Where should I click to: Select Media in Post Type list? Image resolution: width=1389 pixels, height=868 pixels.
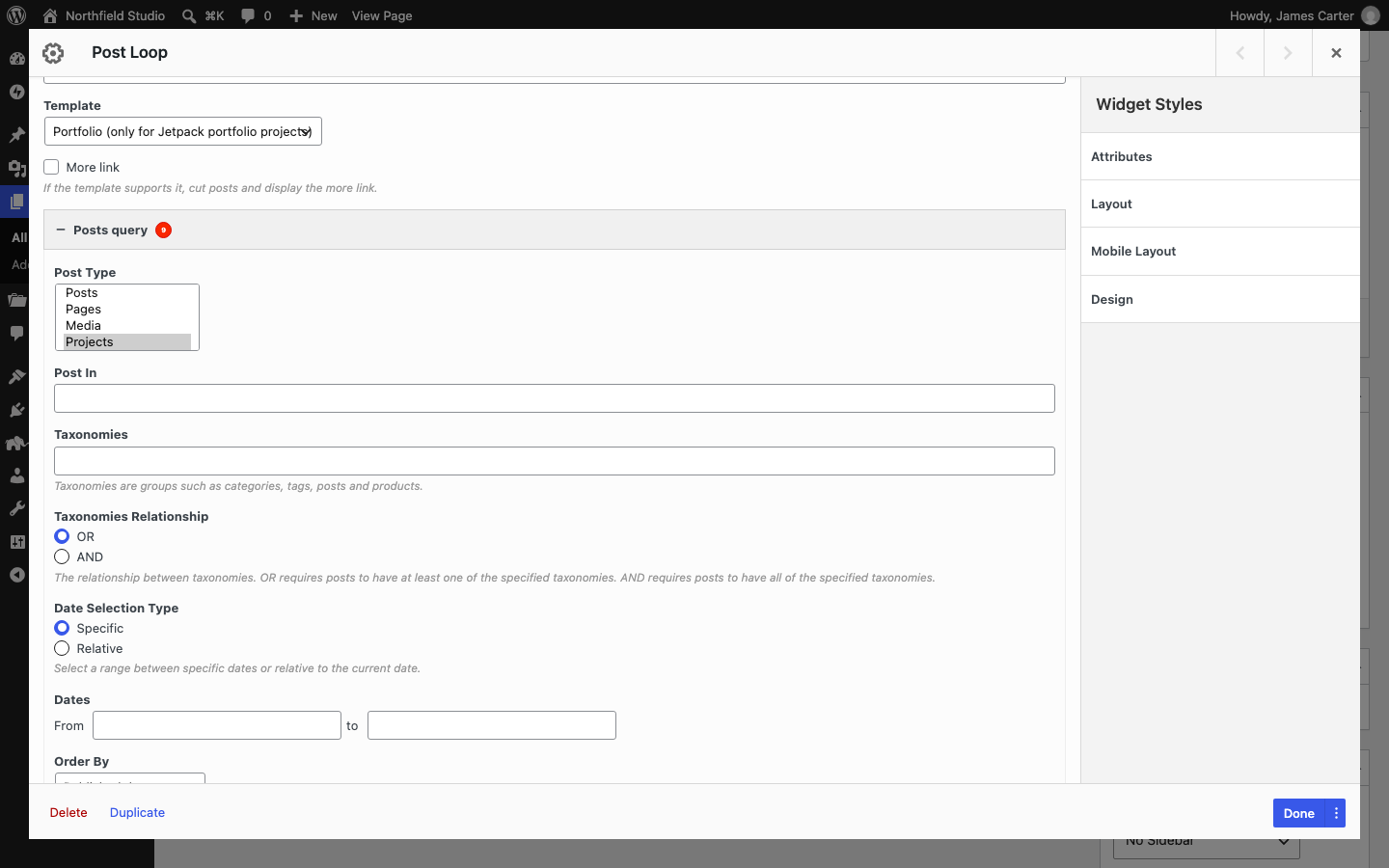[127, 325]
